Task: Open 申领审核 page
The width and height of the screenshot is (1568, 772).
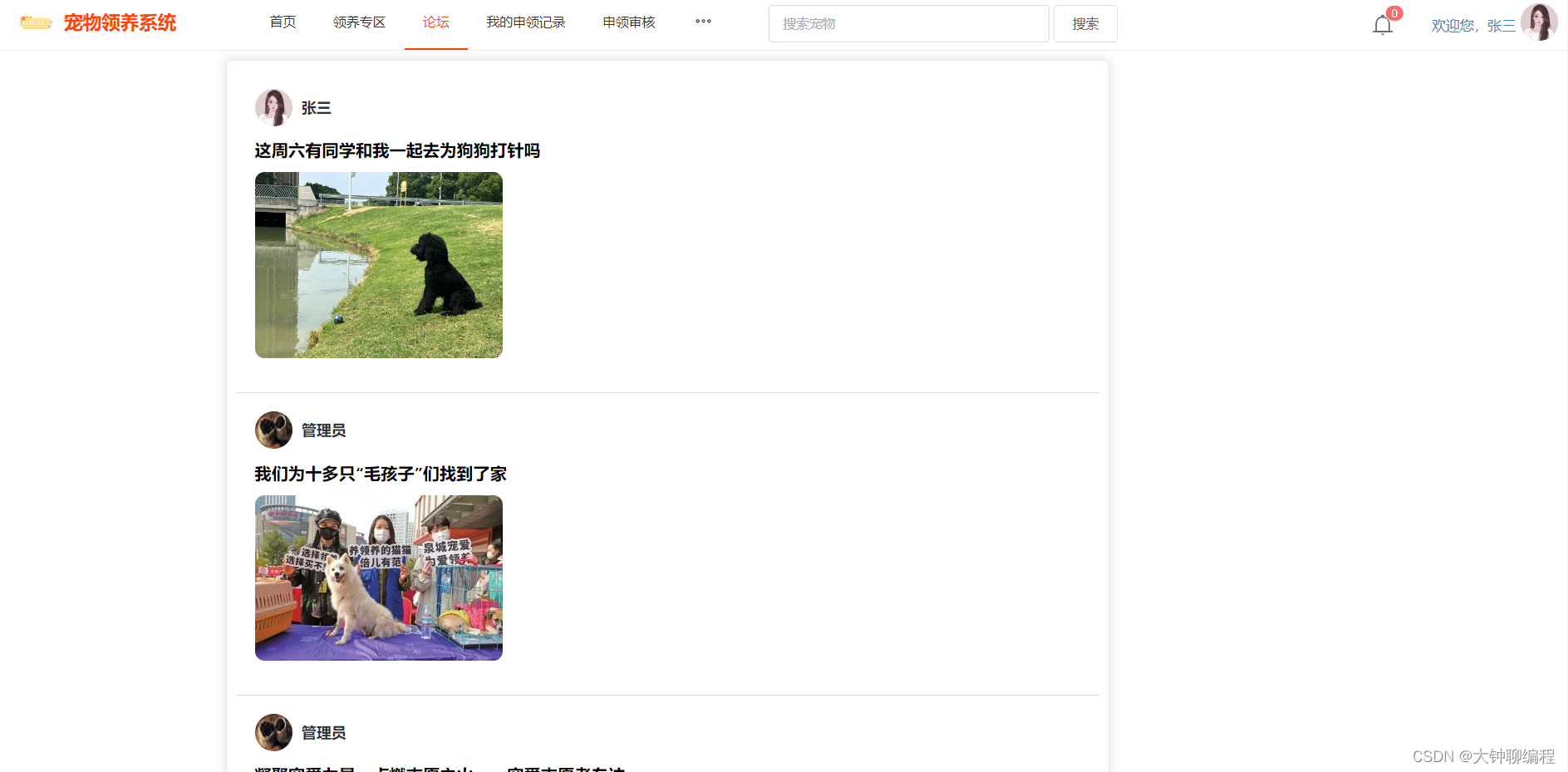Action: click(627, 22)
